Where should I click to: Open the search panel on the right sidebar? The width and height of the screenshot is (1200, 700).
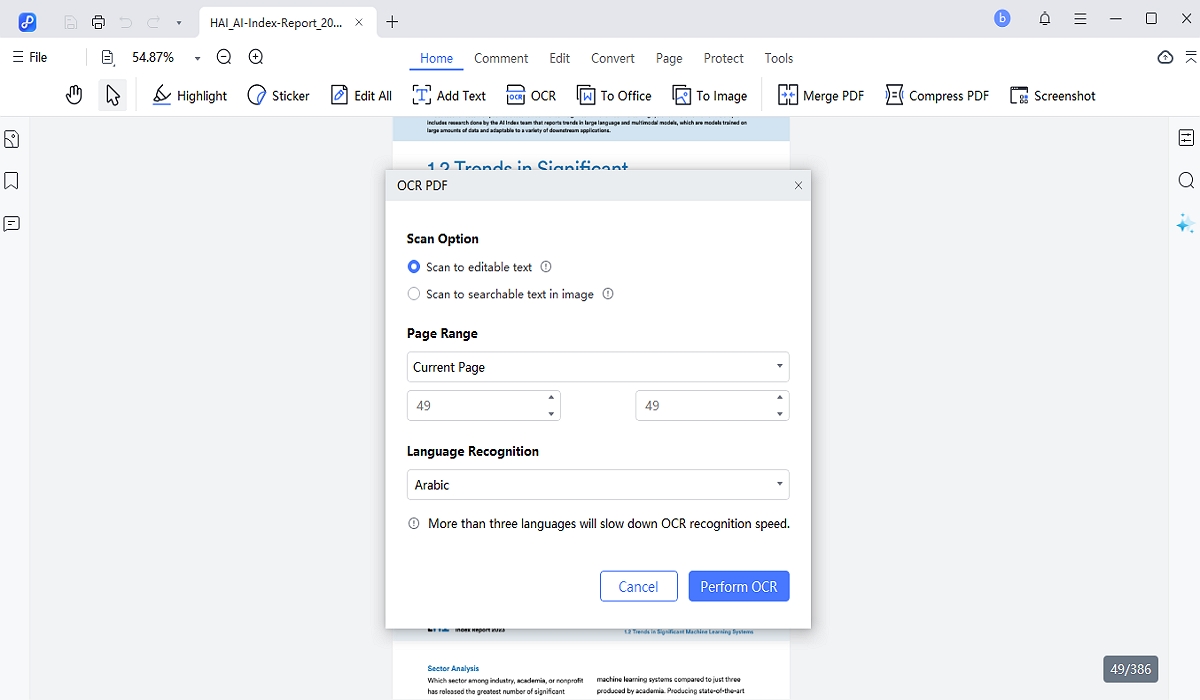pos(1185,181)
